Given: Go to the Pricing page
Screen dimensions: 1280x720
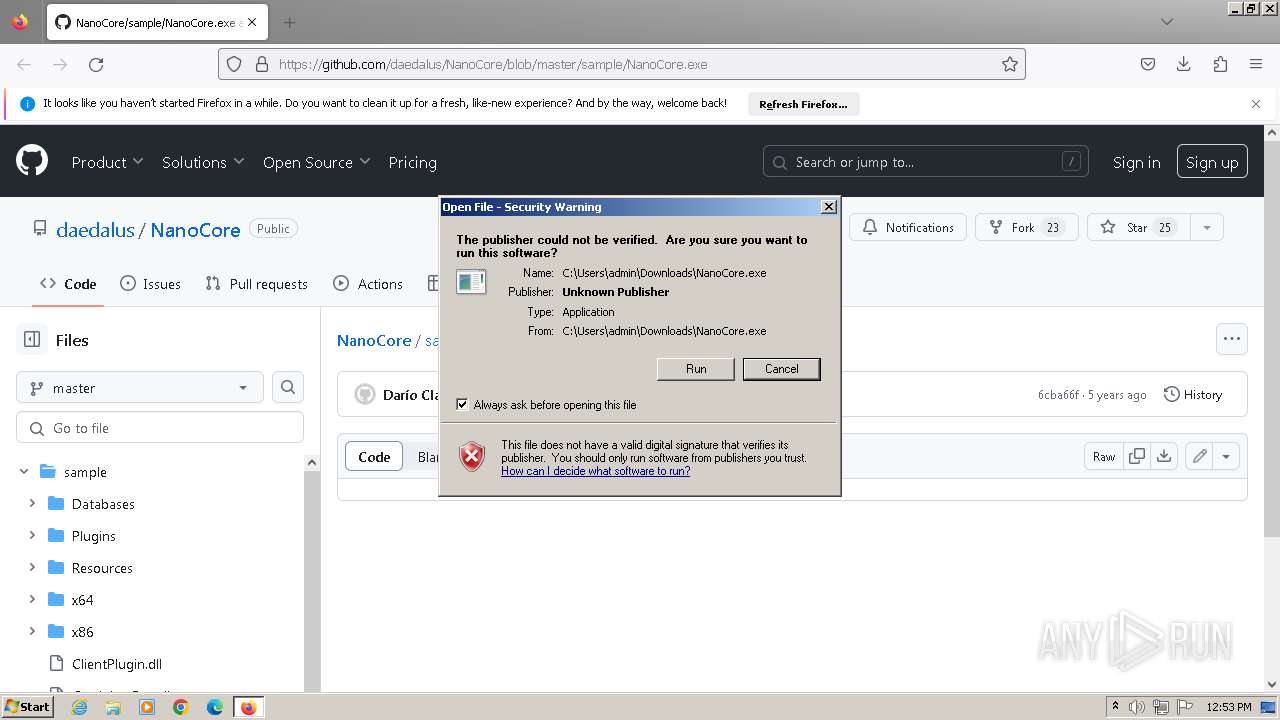Looking at the screenshot, I should click(412, 162).
